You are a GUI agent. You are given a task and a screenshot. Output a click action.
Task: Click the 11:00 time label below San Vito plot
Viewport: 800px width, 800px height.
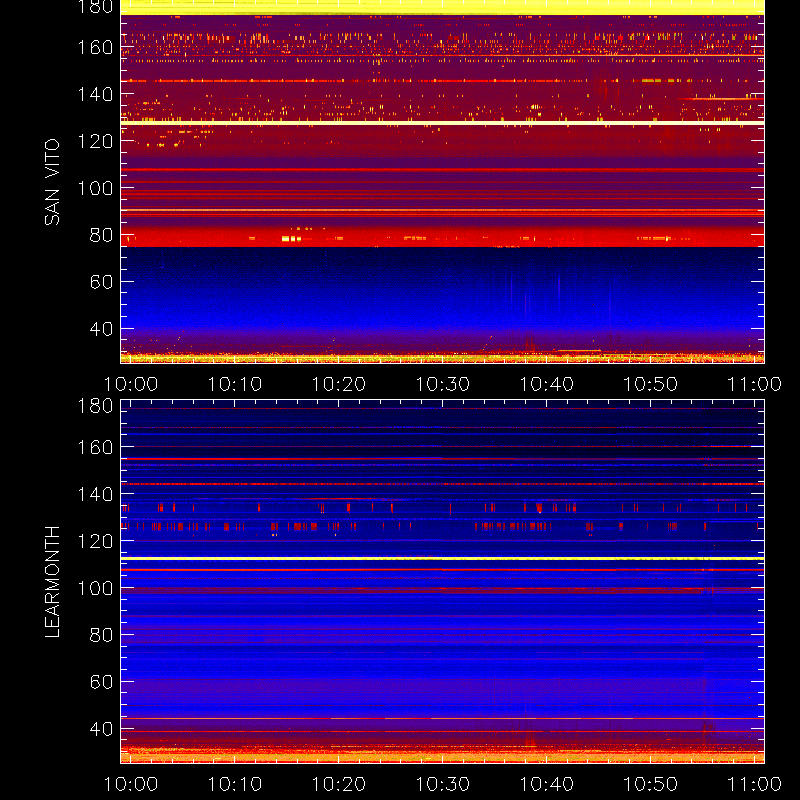click(x=754, y=384)
